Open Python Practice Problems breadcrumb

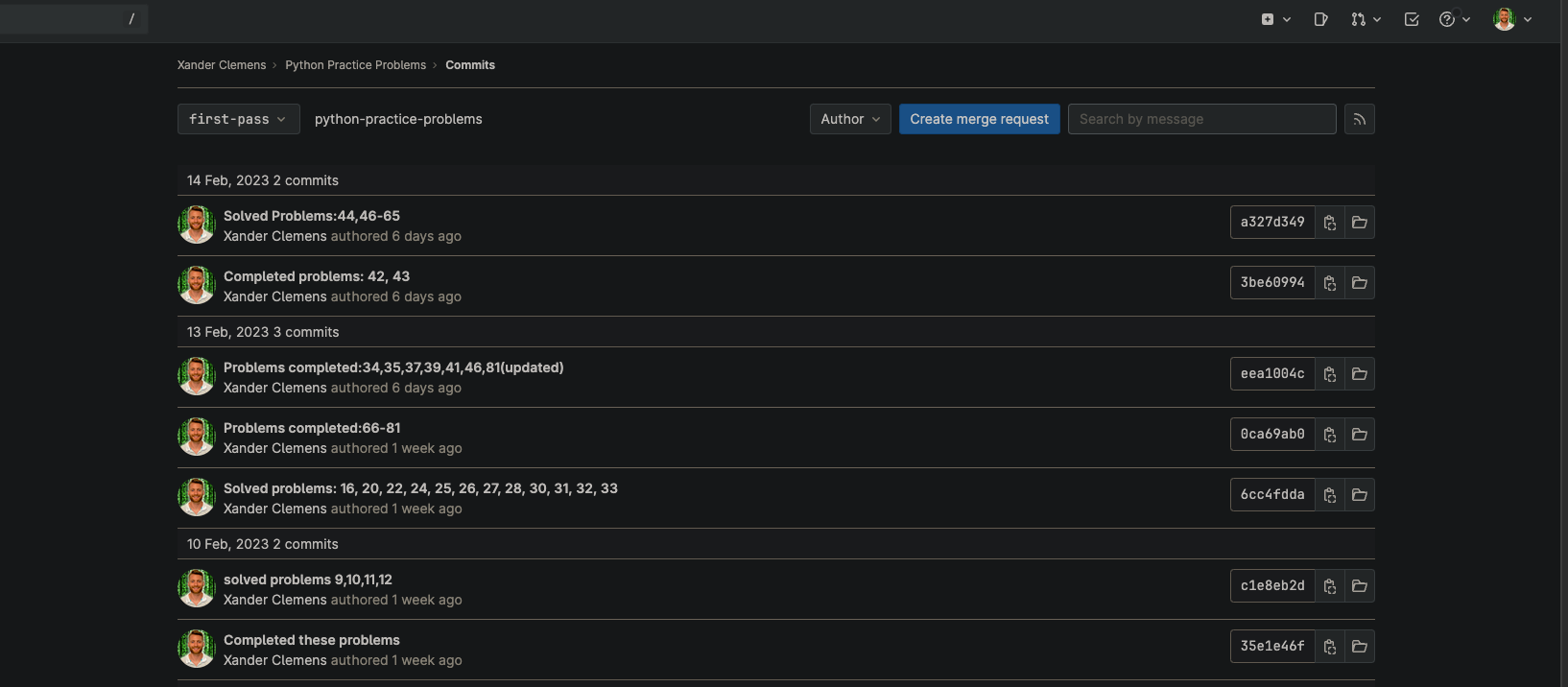click(355, 65)
